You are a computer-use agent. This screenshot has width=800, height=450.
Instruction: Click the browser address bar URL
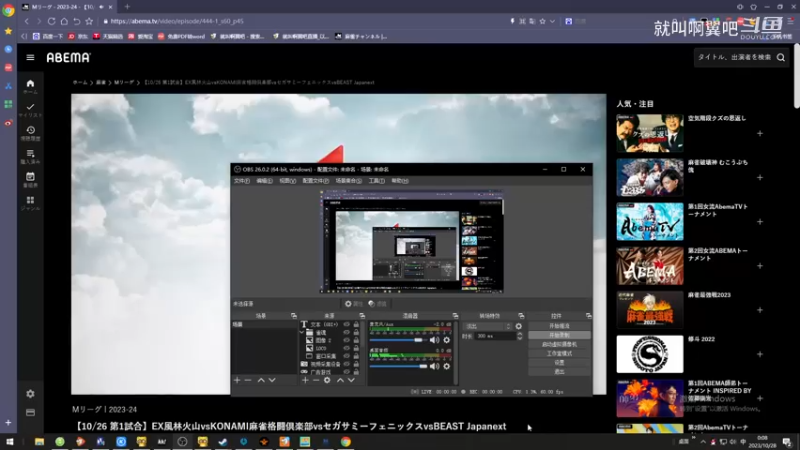(x=177, y=21)
